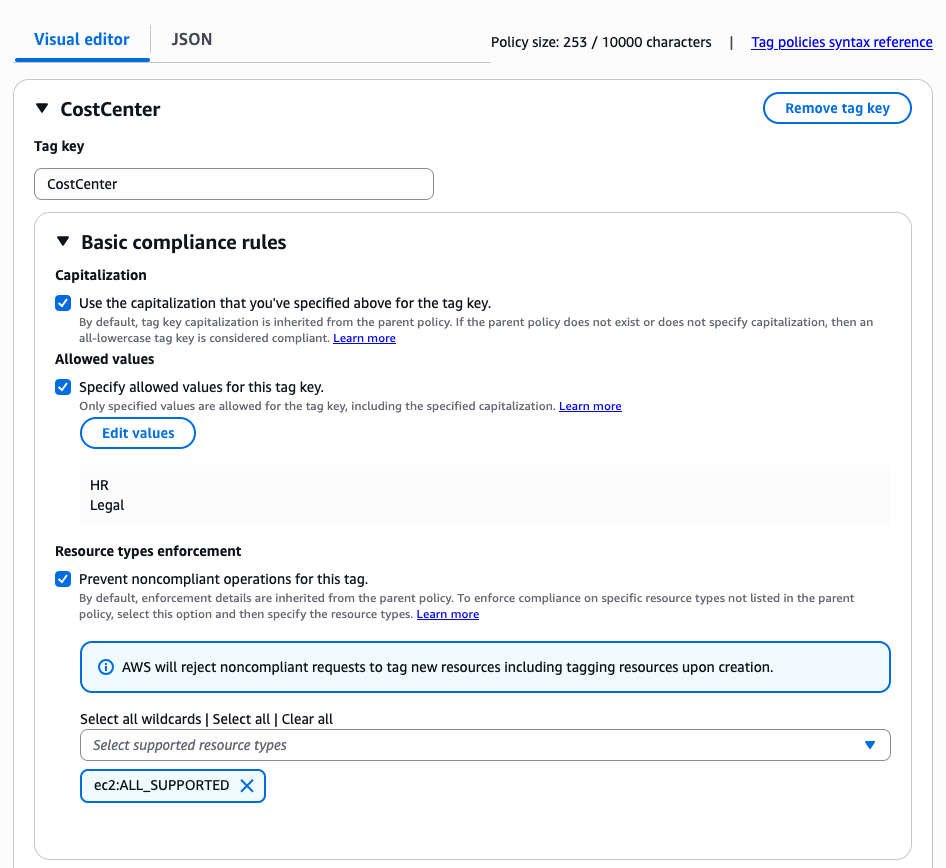
Task: Open Learn more for allowed values
Action: (x=590, y=406)
